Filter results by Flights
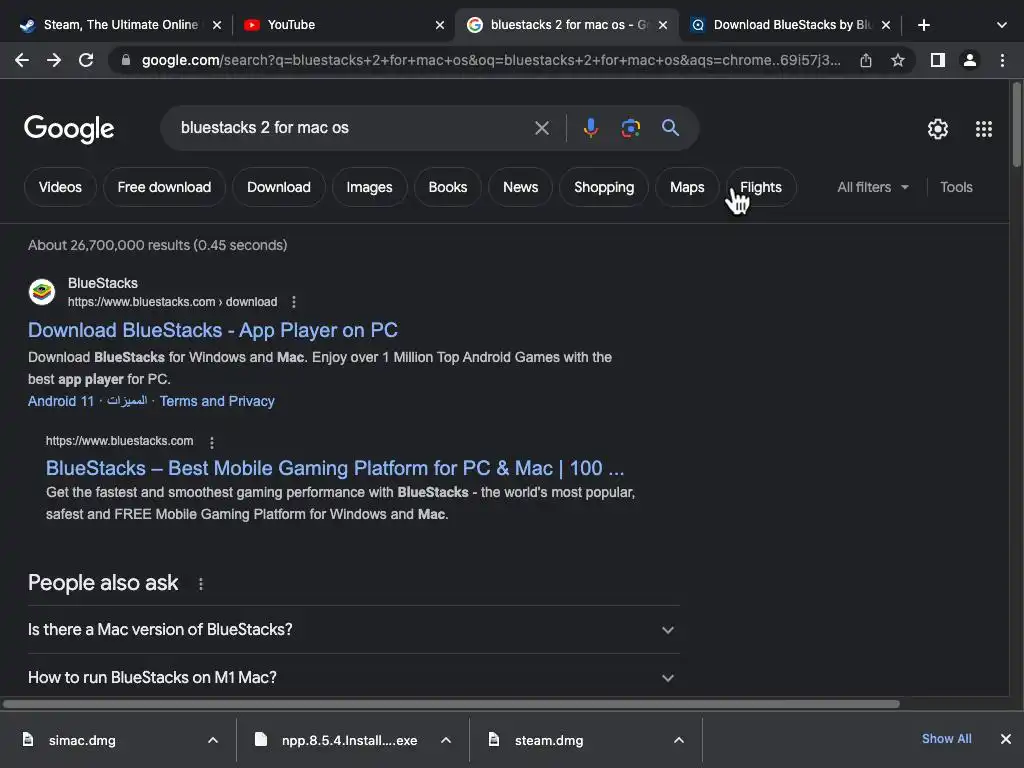The image size is (1024, 768). [761, 187]
